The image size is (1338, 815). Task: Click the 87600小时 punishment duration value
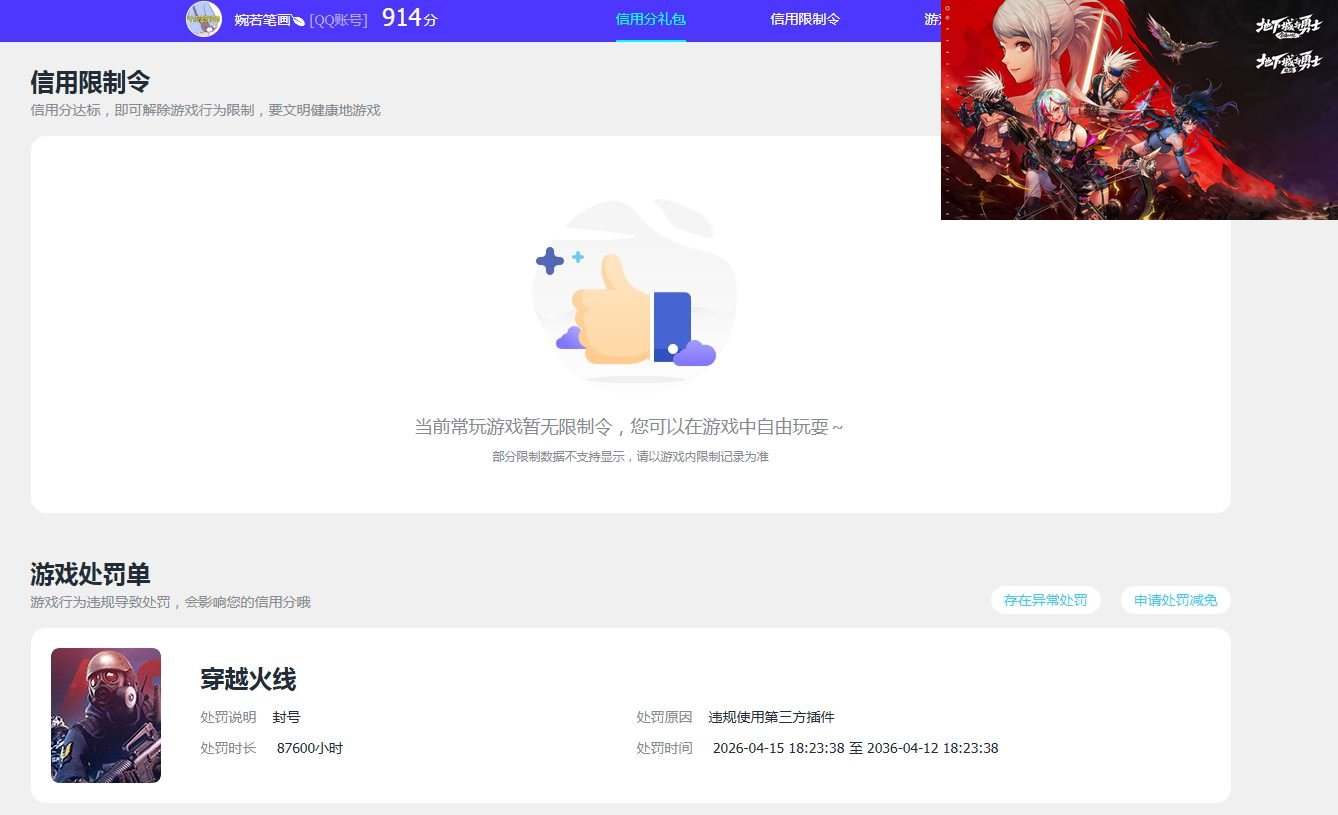(310, 748)
